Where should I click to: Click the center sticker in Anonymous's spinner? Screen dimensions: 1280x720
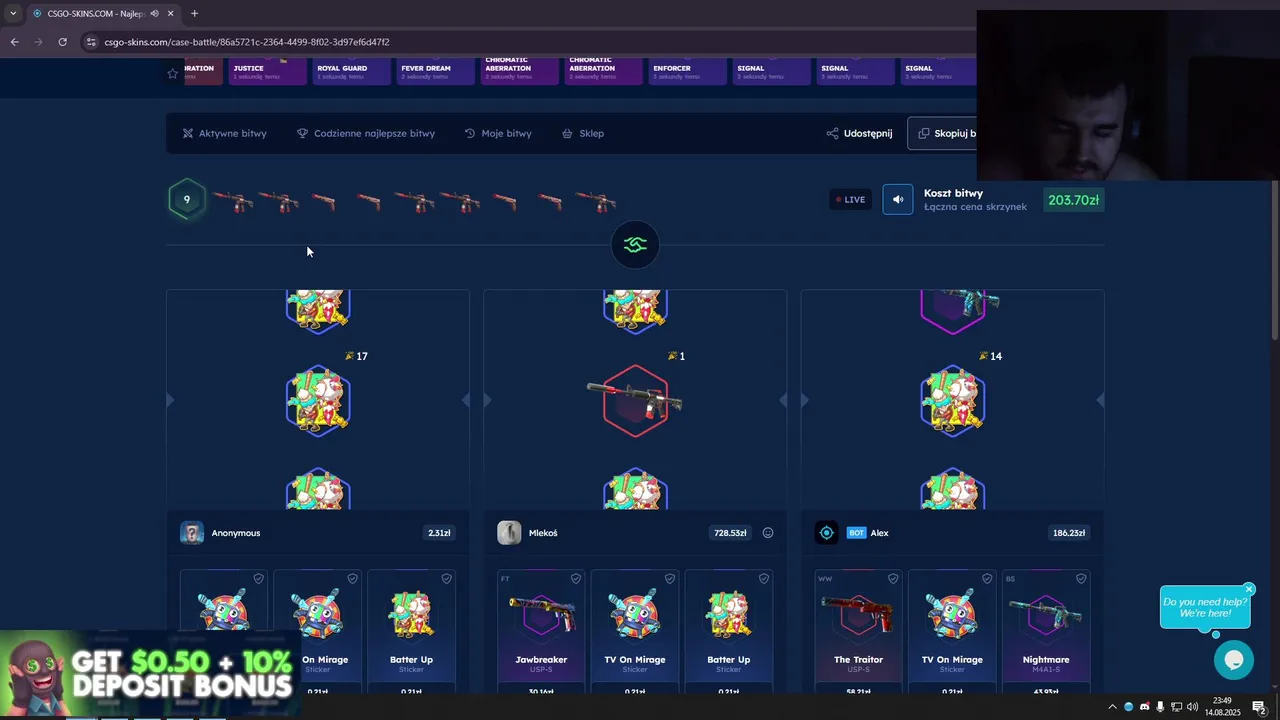pos(318,401)
